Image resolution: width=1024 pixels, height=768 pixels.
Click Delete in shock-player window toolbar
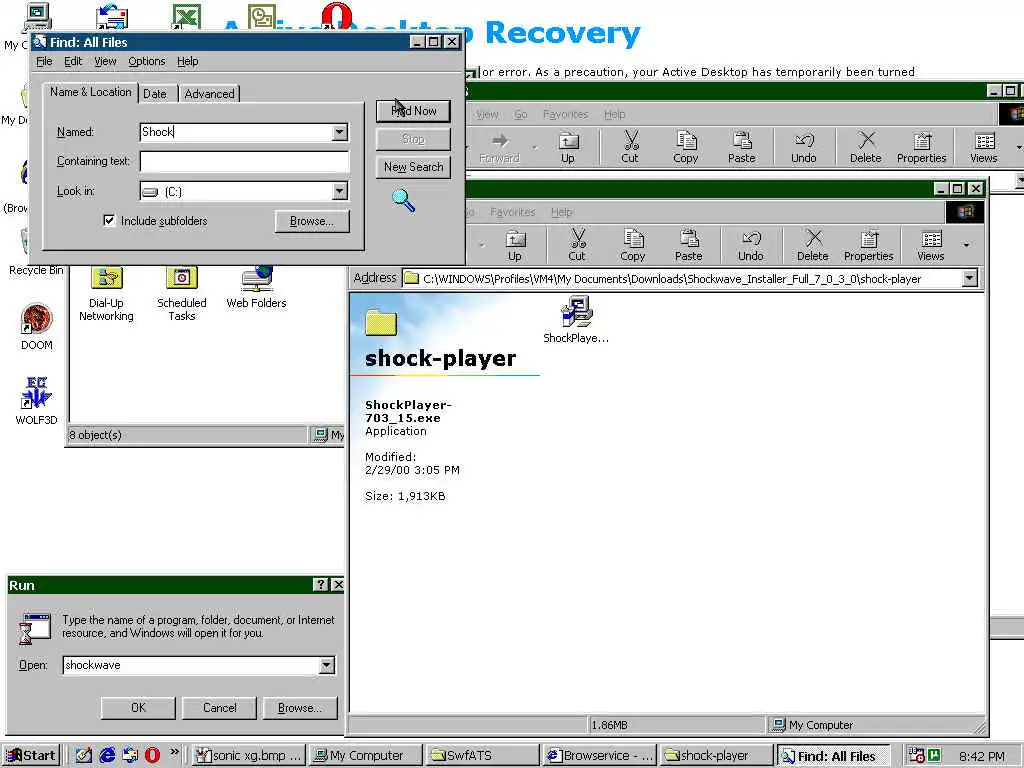[x=812, y=246]
